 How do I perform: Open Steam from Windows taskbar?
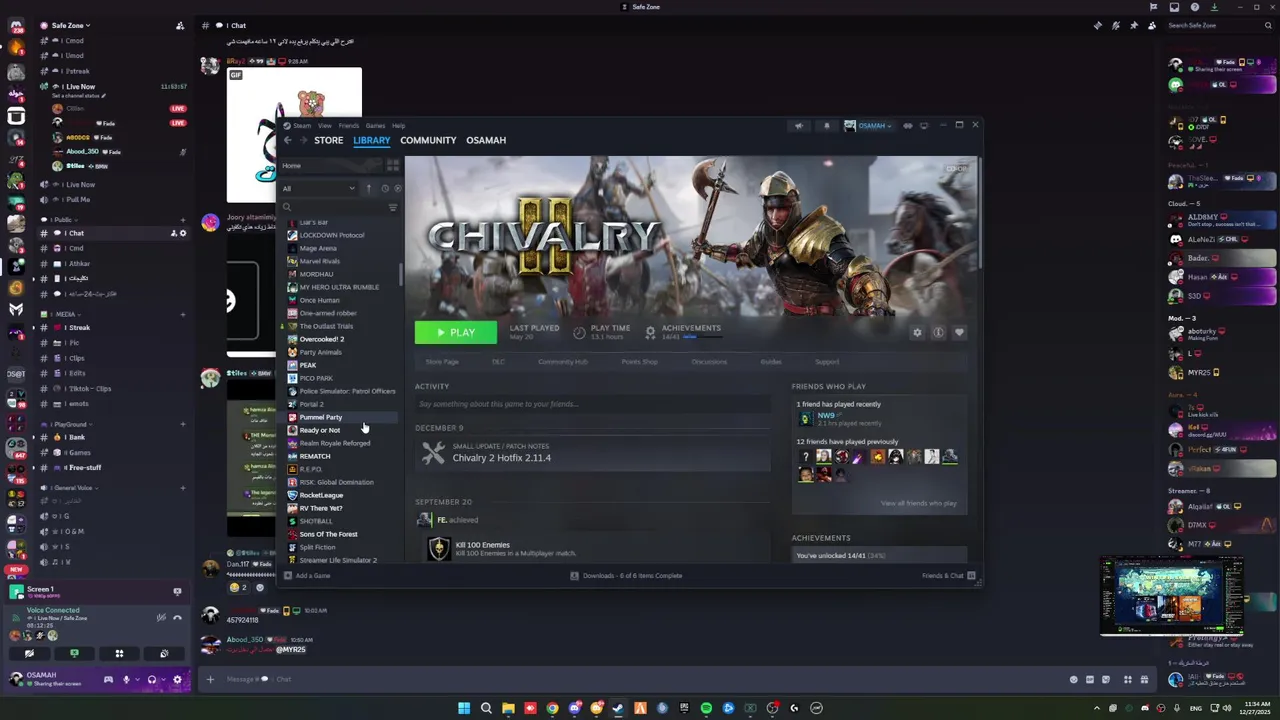coord(618,708)
